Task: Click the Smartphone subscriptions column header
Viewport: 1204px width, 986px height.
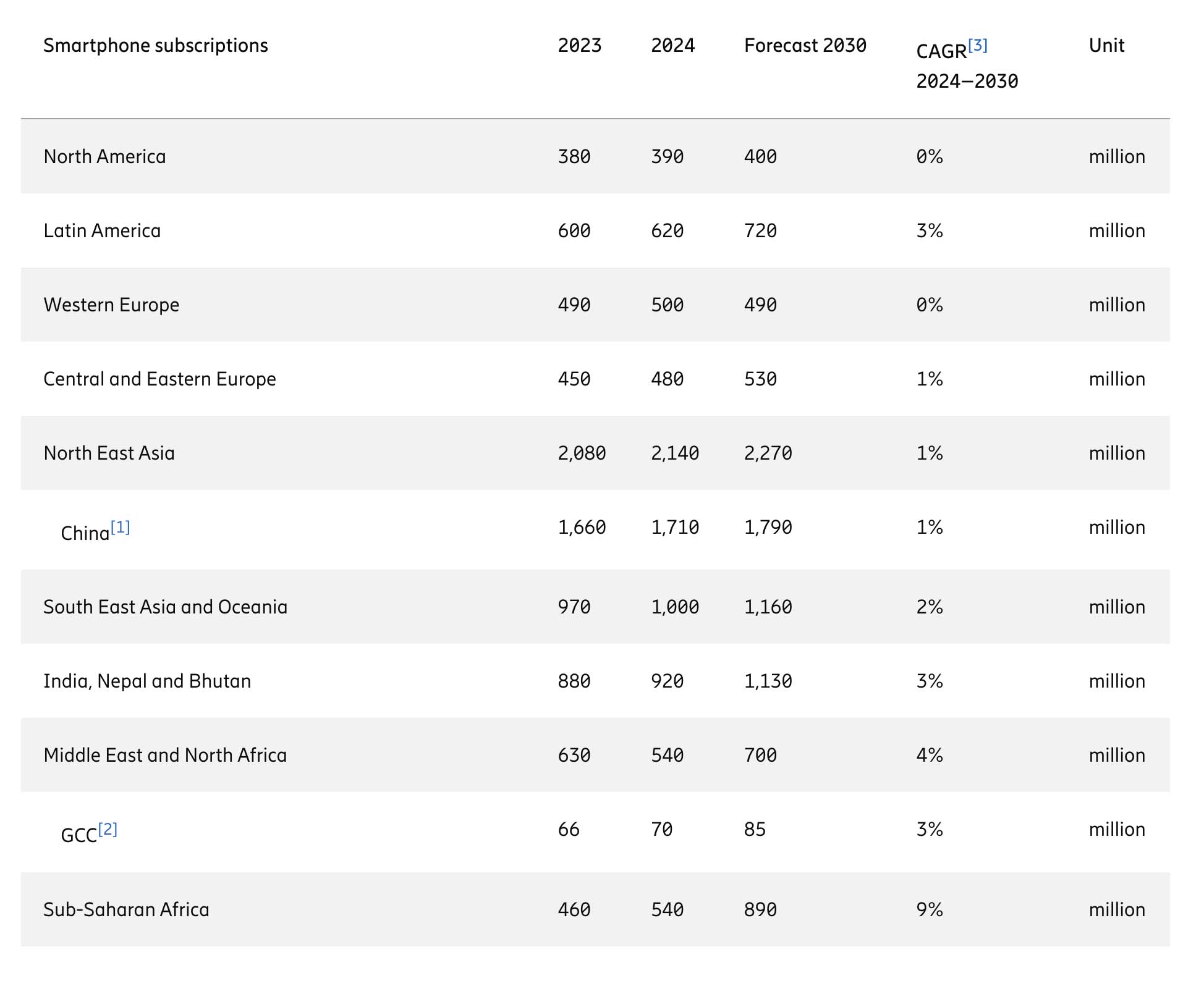Action: 156,45
